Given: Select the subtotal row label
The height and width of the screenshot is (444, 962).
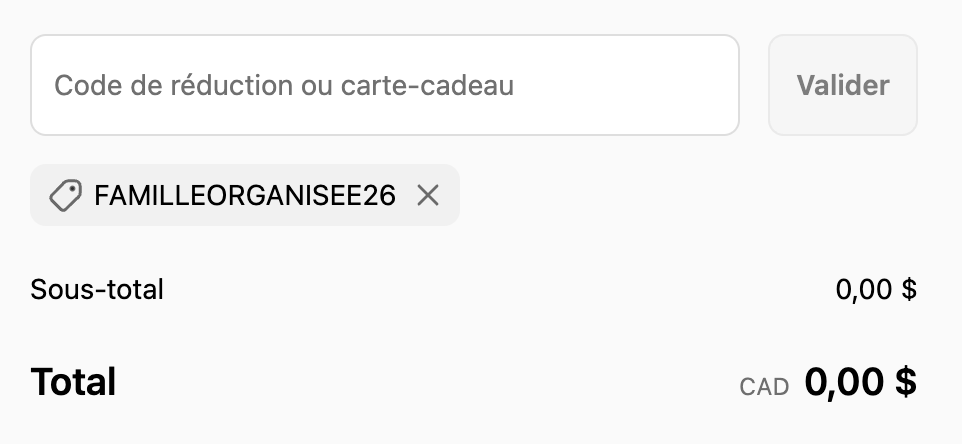Looking at the screenshot, I should tap(97, 290).
